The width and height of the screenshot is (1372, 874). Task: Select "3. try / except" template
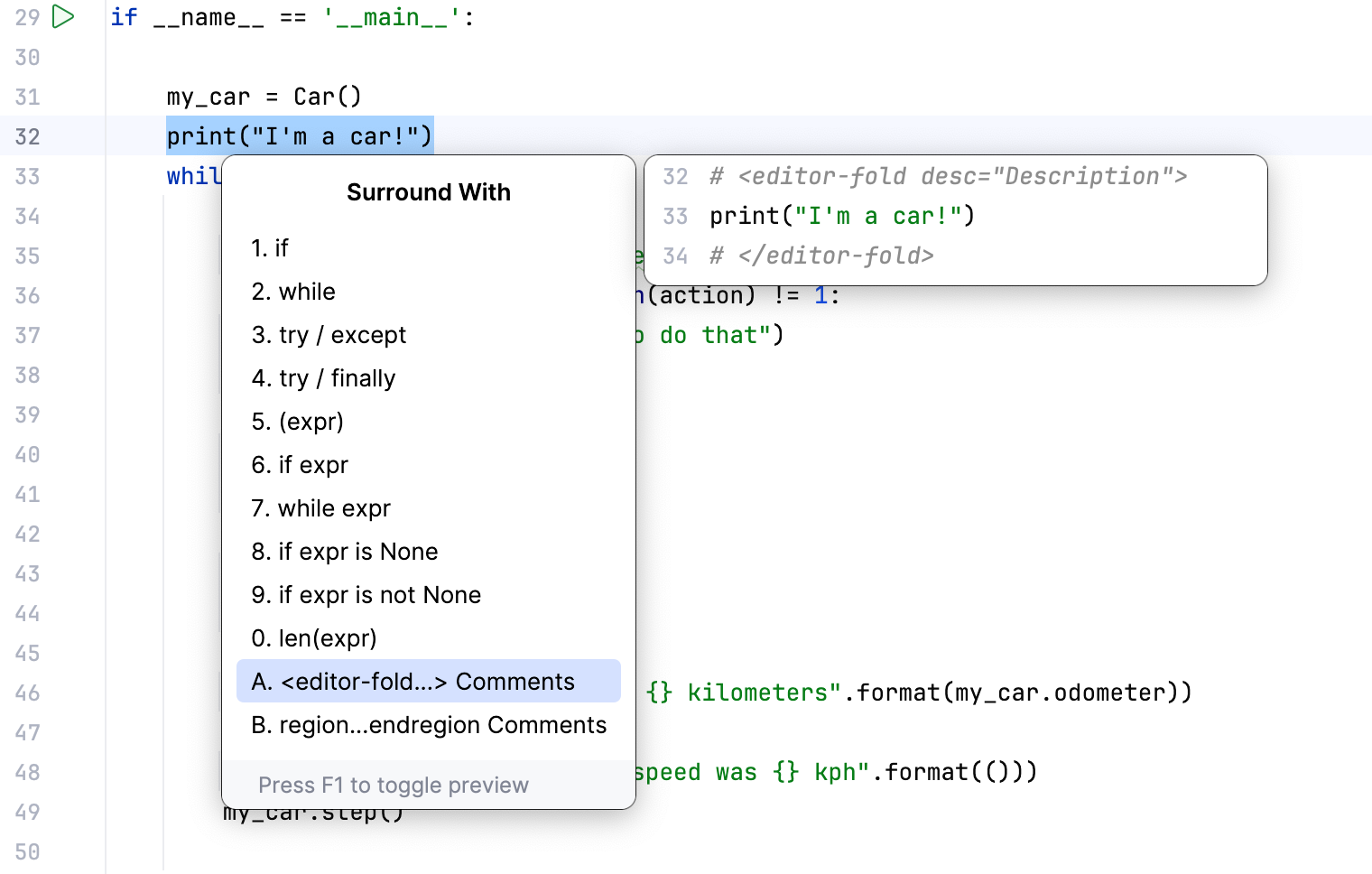[x=329, y=335]
